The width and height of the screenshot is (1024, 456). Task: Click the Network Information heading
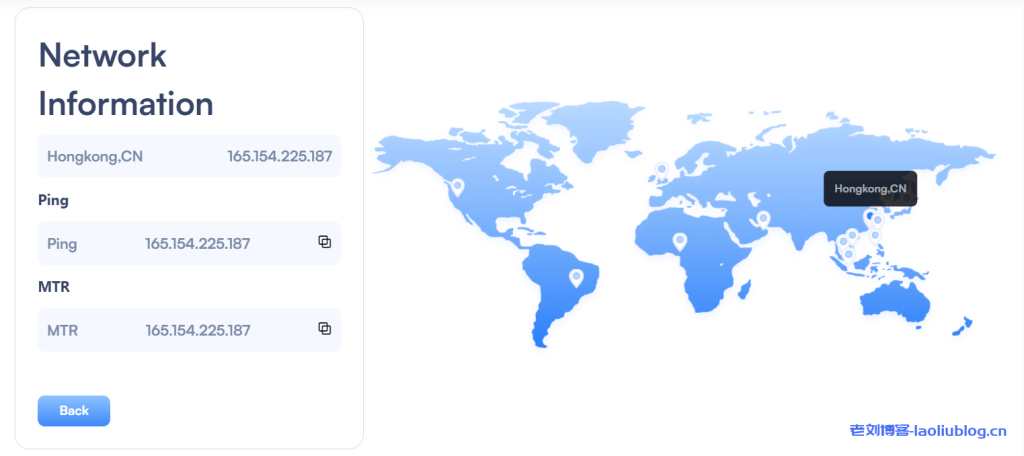pos(126,80)
